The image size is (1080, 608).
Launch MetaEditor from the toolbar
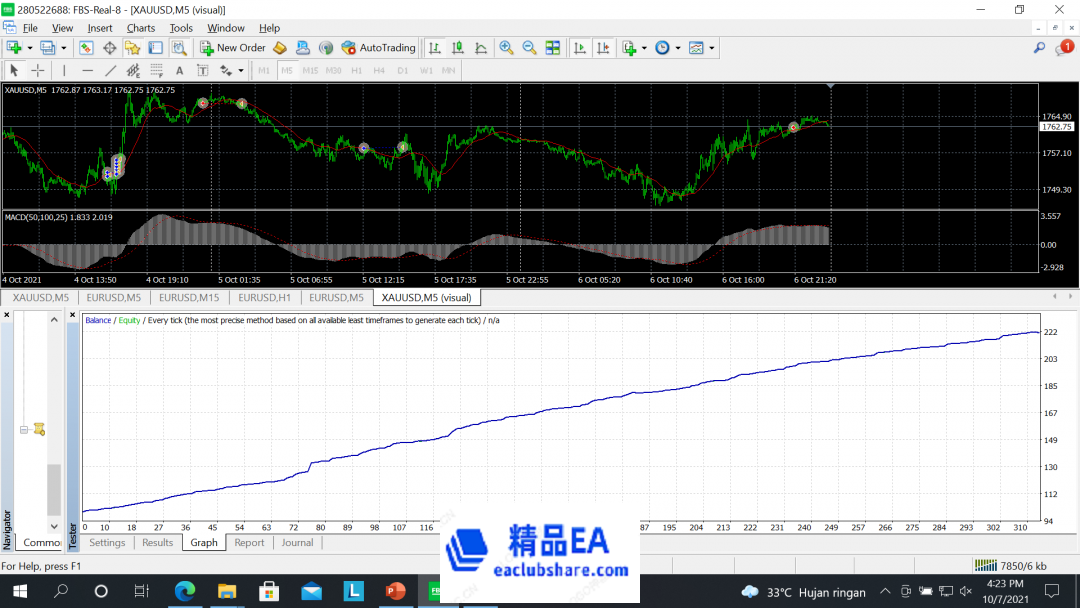click(280, 48)
